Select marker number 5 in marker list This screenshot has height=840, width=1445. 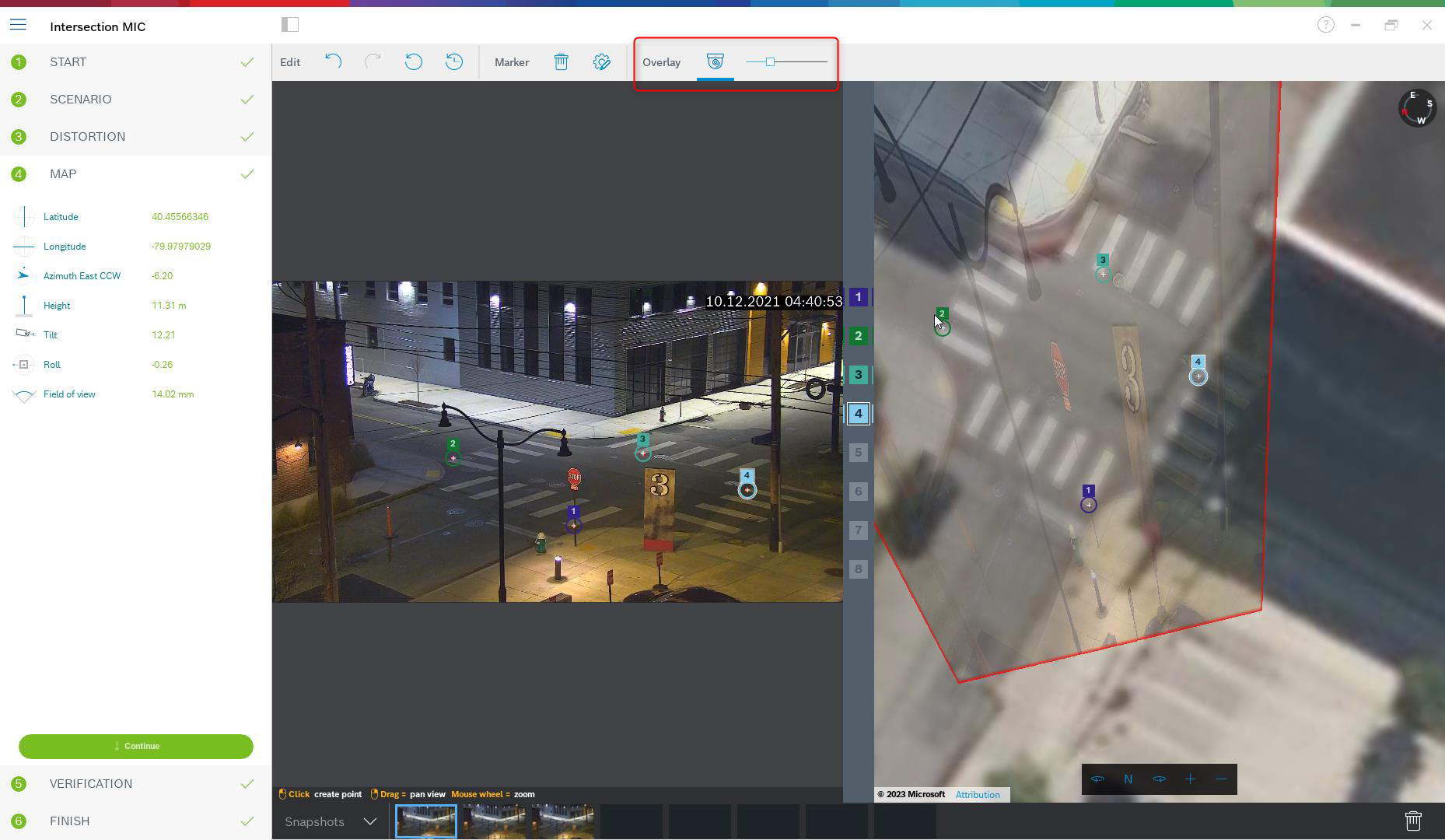tap(858, 453)
